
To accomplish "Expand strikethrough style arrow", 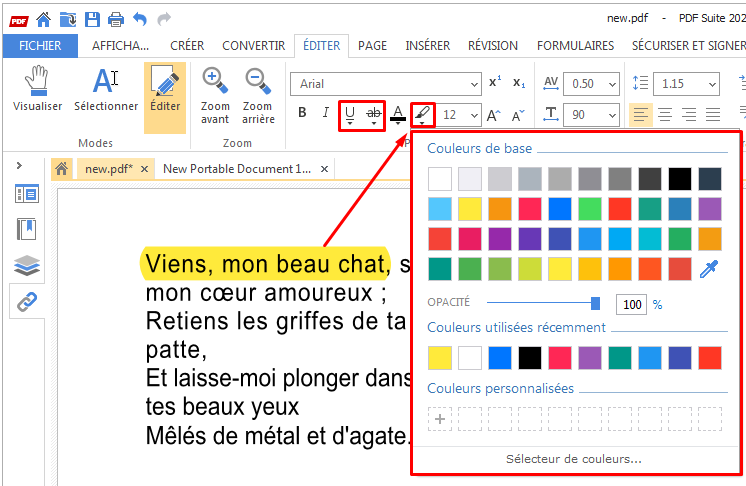I will [374, 123].
